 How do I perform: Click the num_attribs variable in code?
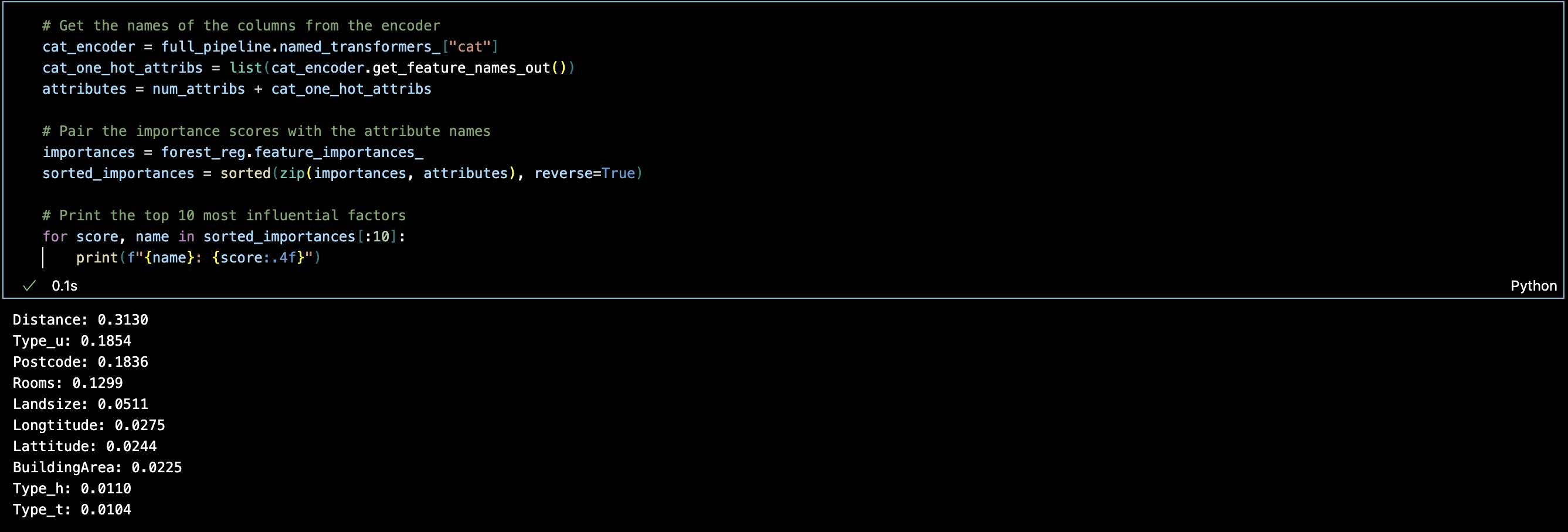point(198,90)
